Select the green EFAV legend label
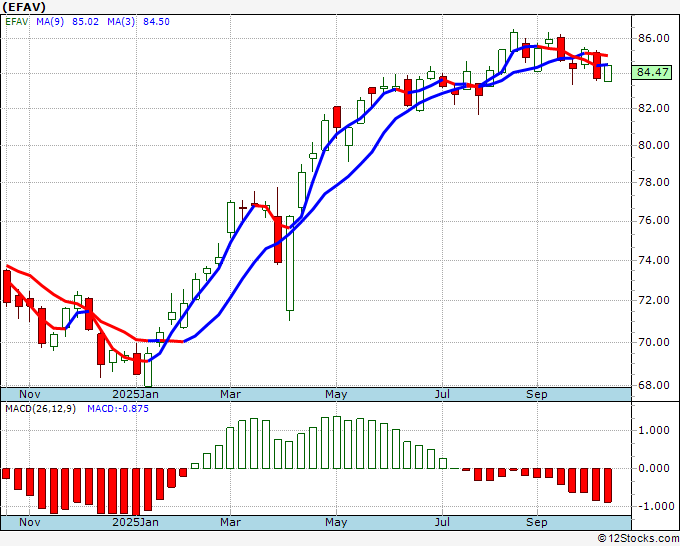 click(17, 22)
